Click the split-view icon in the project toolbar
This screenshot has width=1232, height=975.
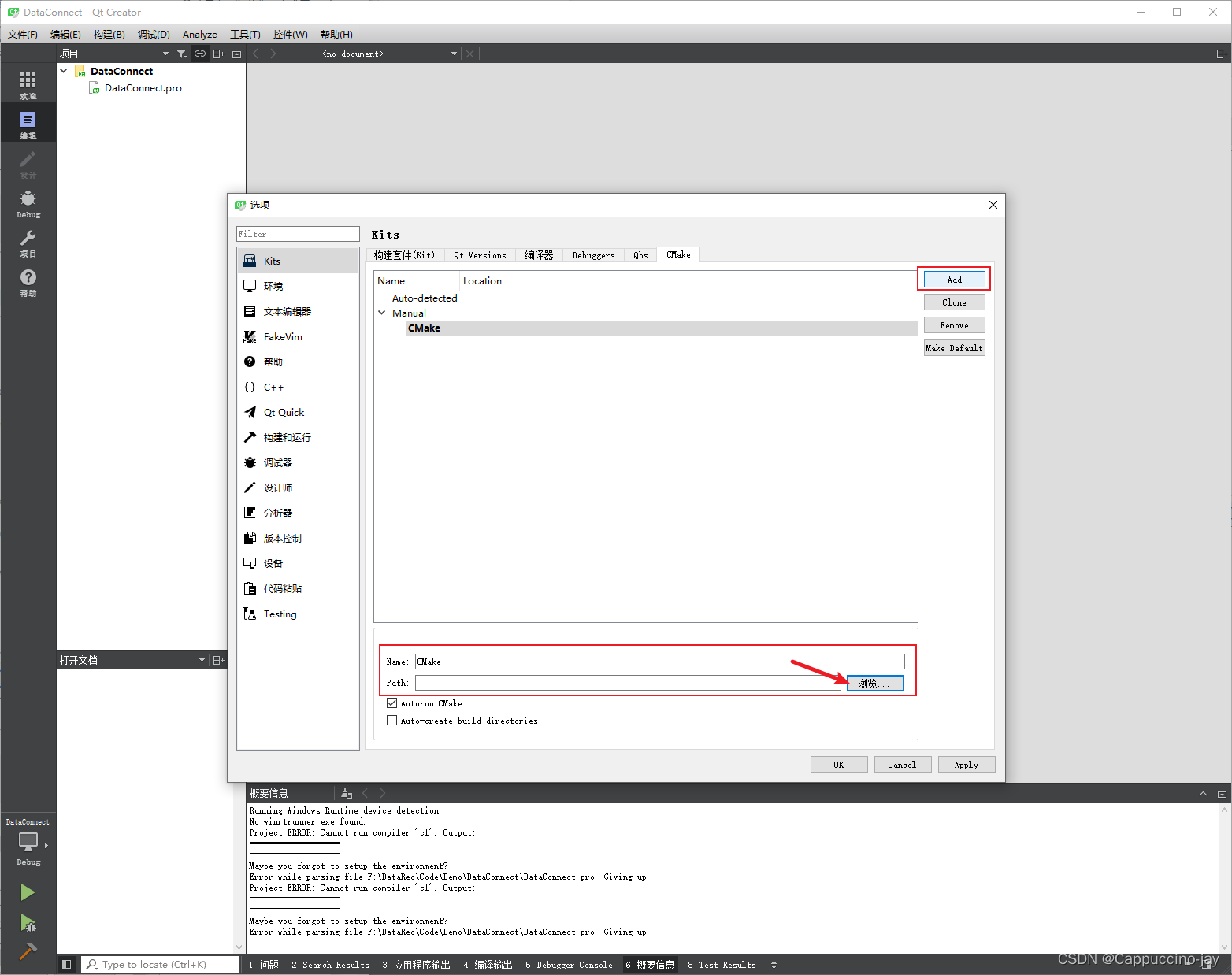(218, 53)
